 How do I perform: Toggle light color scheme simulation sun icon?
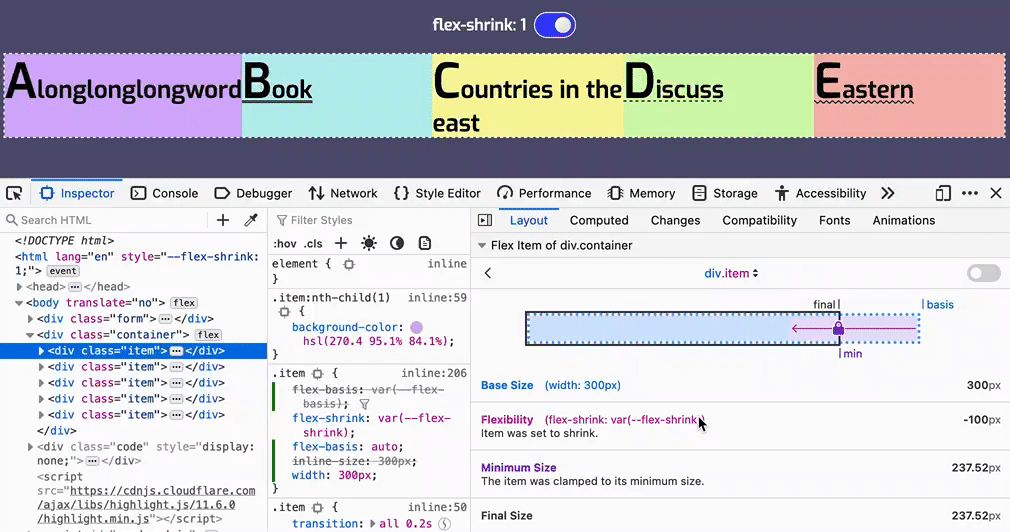[x=369, y=243]
